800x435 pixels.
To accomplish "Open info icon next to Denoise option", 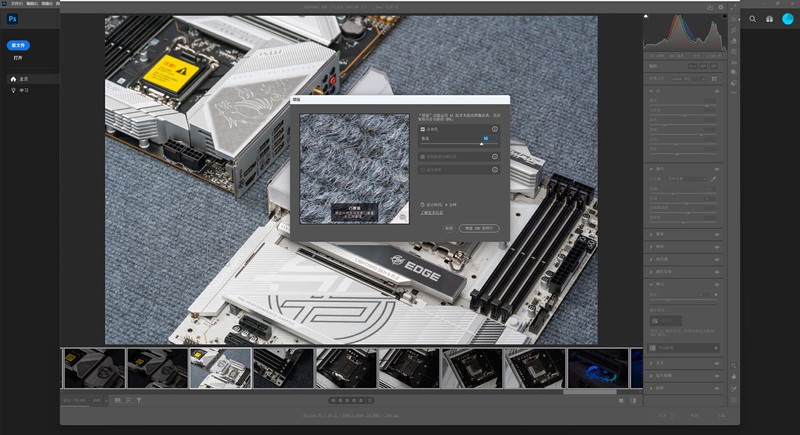I will coord(494,129).
